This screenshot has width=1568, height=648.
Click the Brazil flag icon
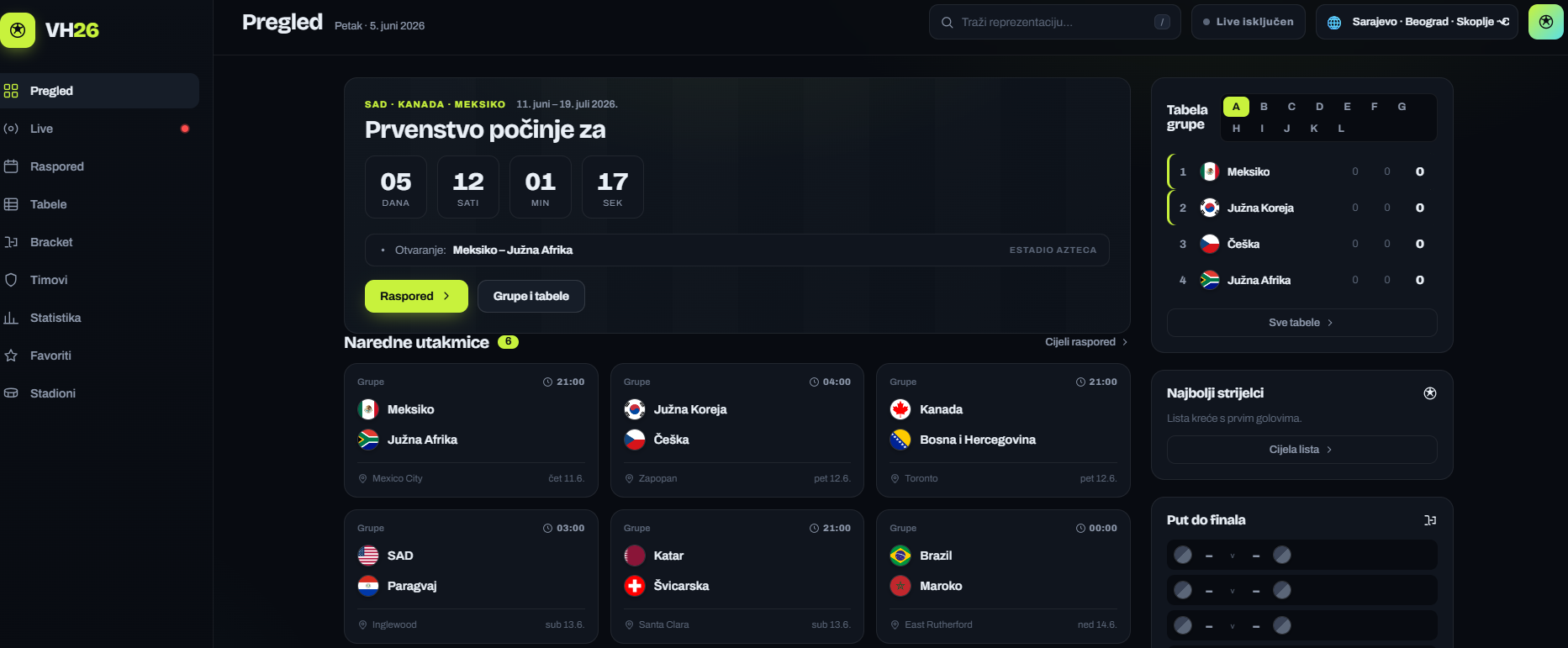click(900, 556)
